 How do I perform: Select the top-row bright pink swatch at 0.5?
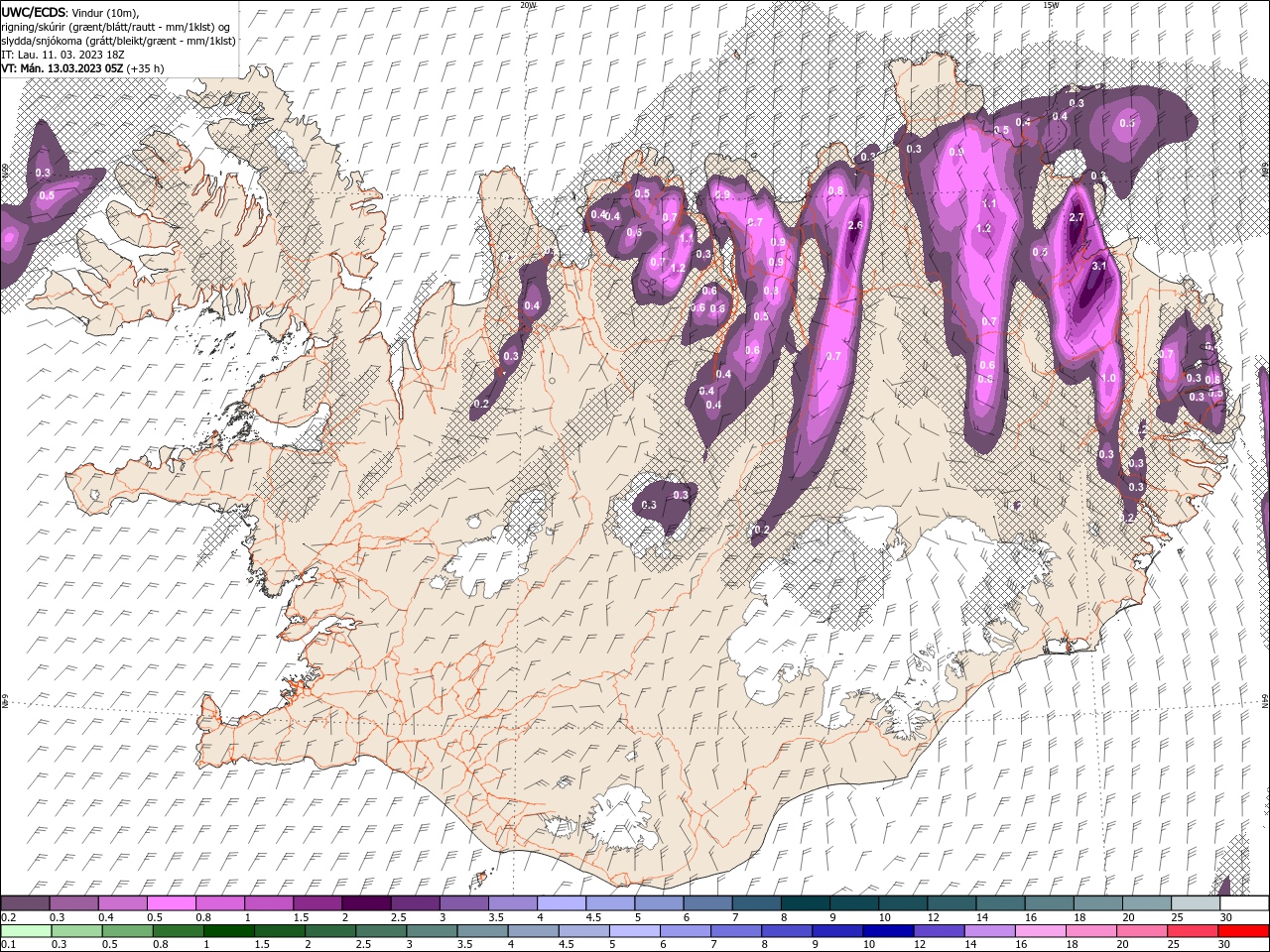(x=171, y=903)
